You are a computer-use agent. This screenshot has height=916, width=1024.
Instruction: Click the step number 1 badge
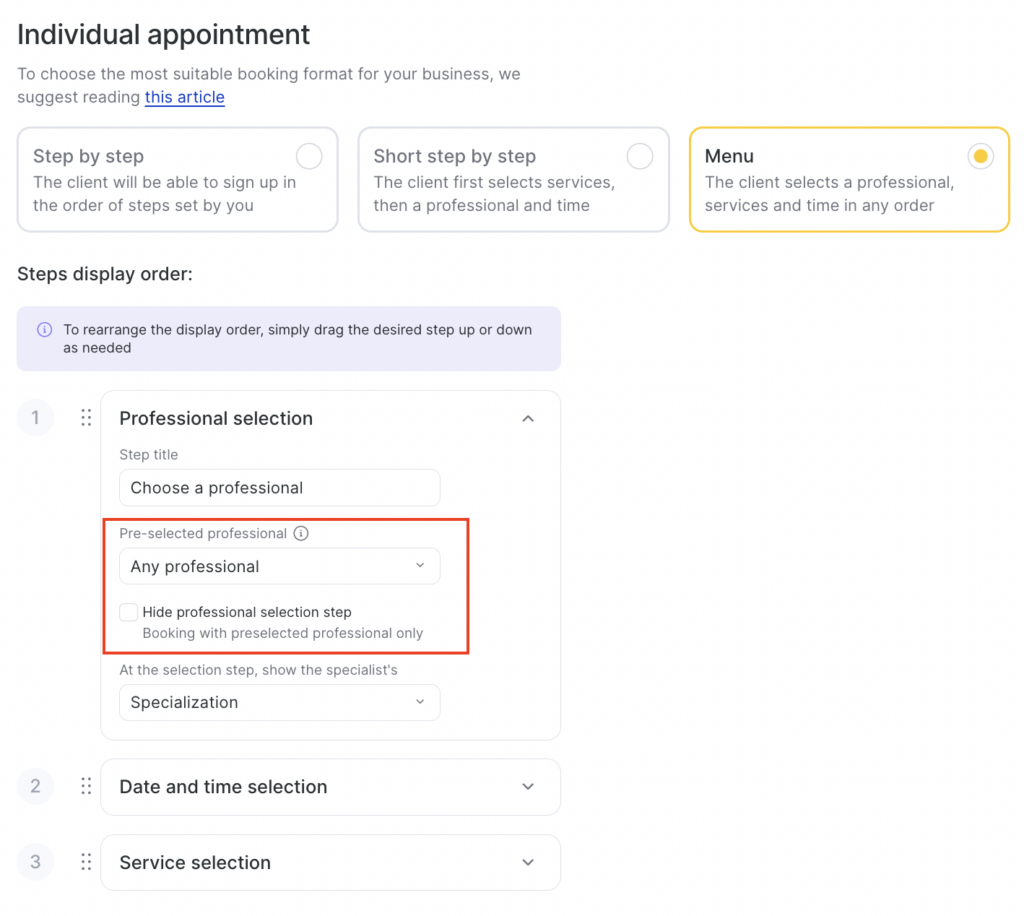tap(35, 418)
